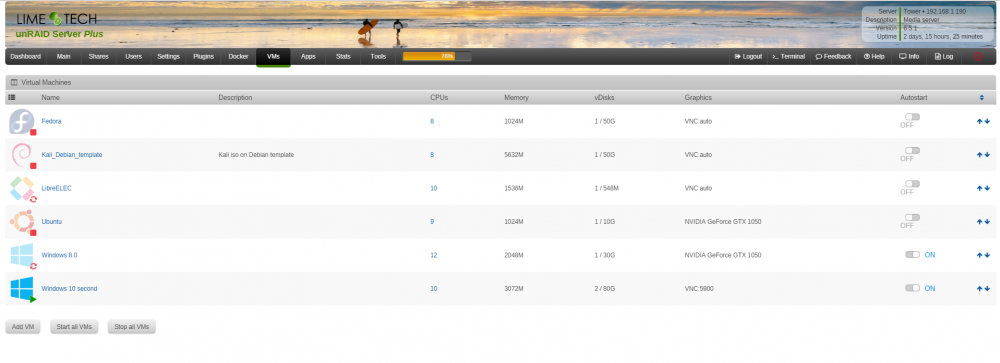Move Windows 10 second up arrow
The width and height of the screenshot is (1000, 363).
click(980, 288)
